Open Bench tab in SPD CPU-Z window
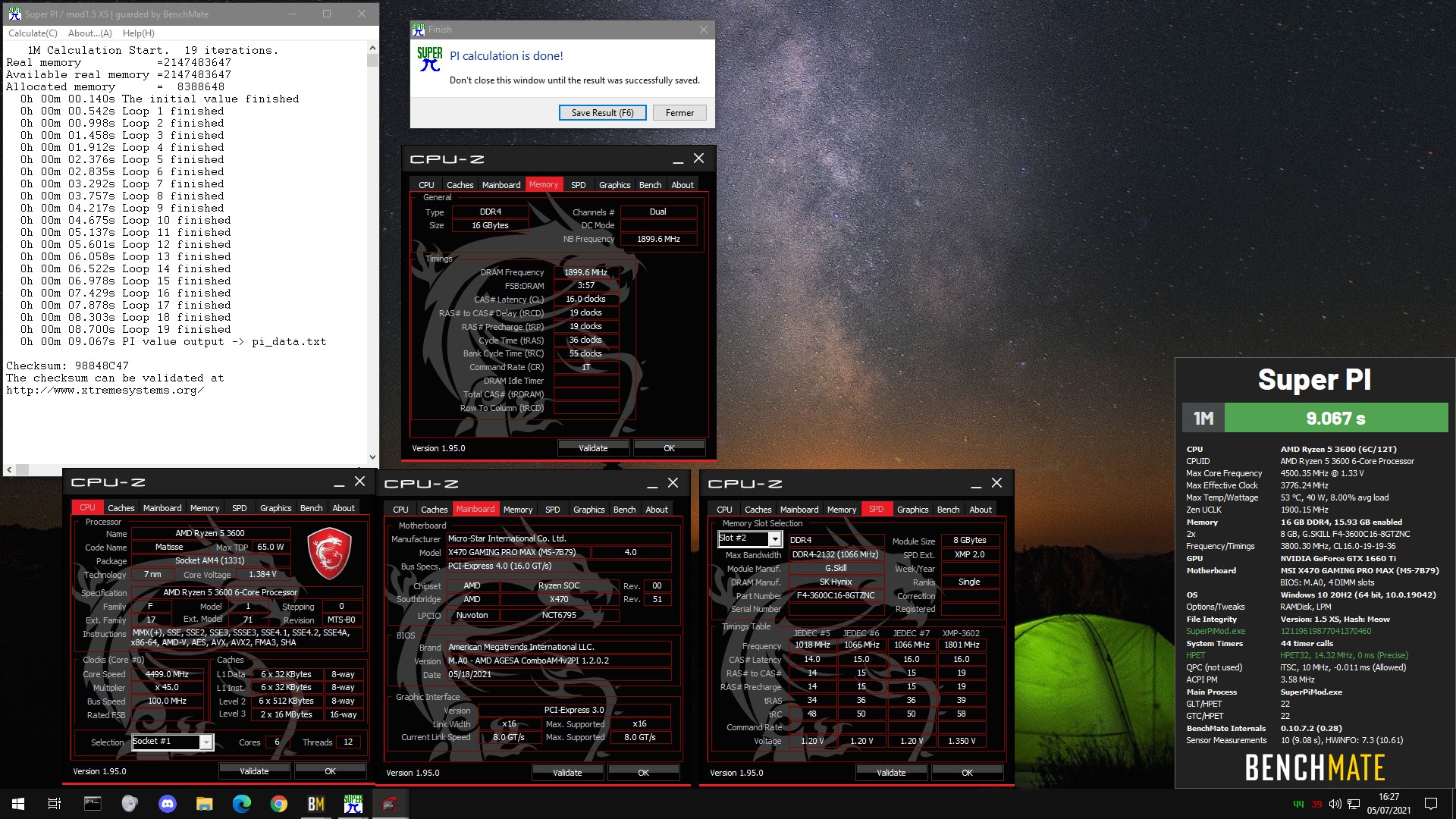Viewport: 1456px width, 819px height. 948,510
